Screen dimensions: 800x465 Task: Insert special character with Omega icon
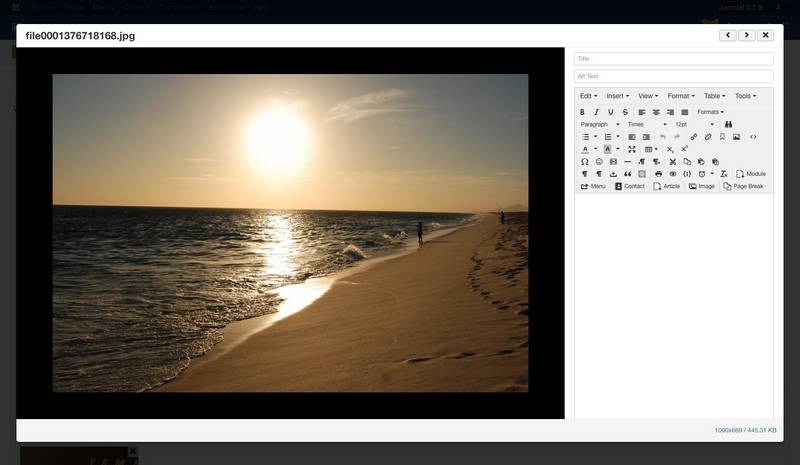[584, 161]
